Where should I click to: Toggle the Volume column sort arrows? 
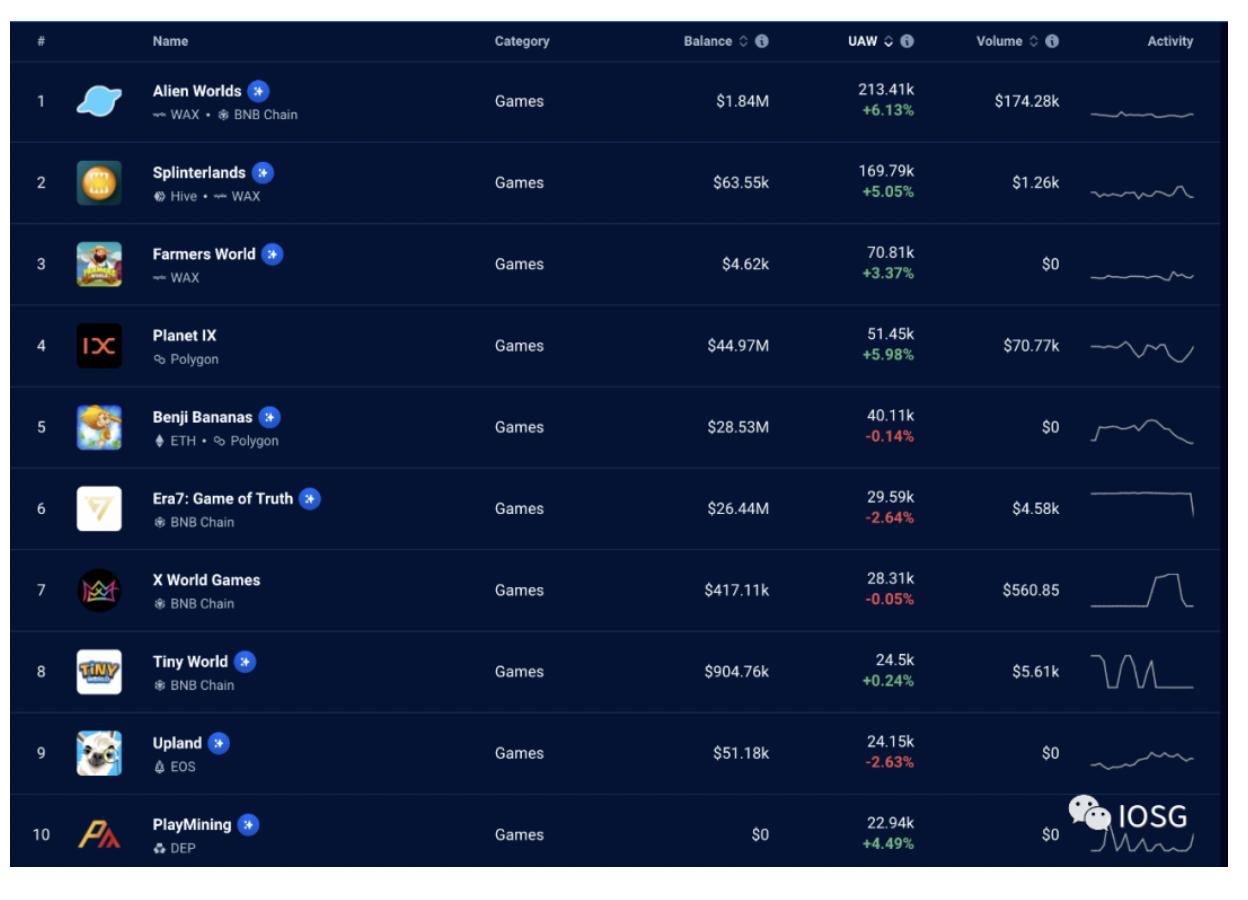tap(1033, 41)
